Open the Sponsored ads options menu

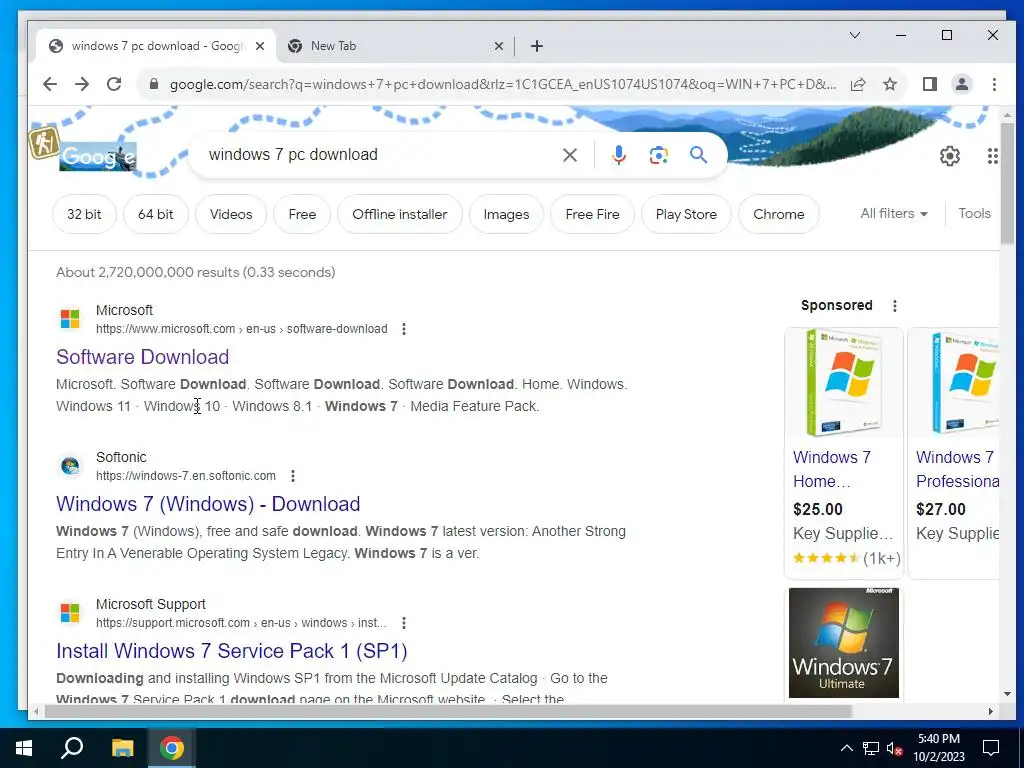coord(895,306)
